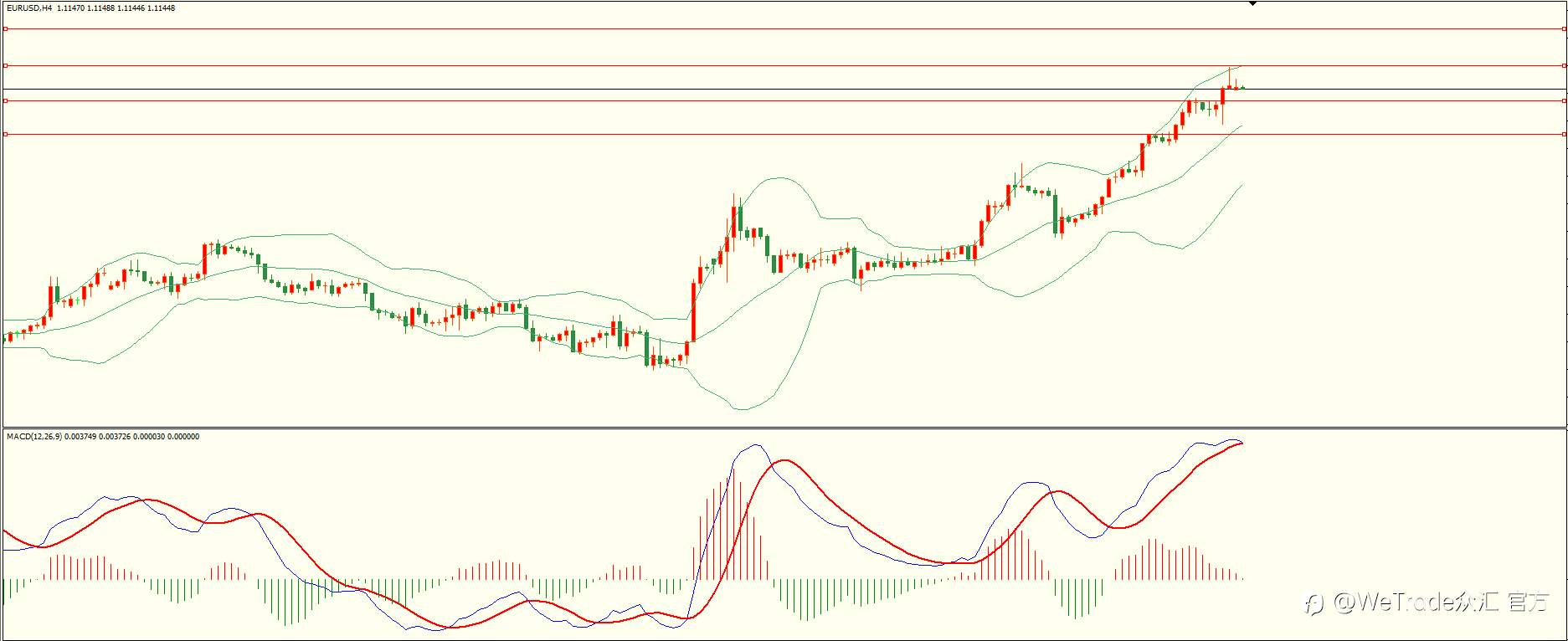Click the MACD(12,26,9) indicator label

(x=33, y=436)
